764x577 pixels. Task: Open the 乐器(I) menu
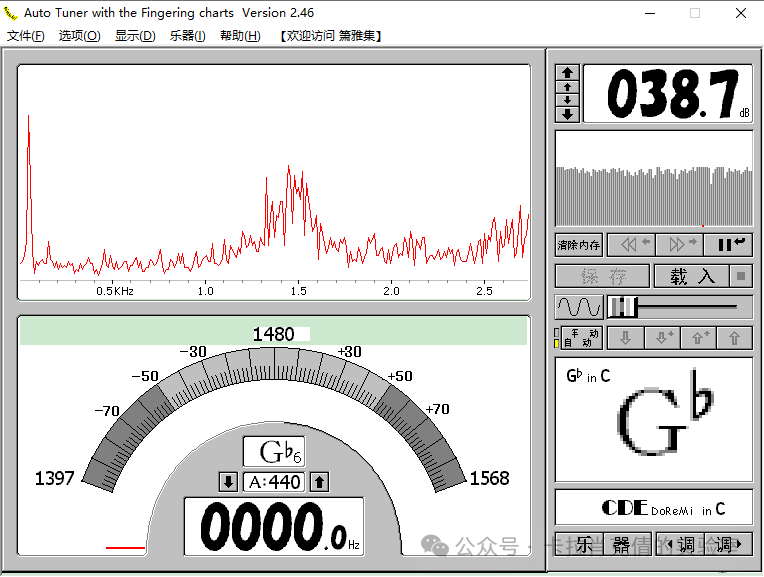click(187, 36)
